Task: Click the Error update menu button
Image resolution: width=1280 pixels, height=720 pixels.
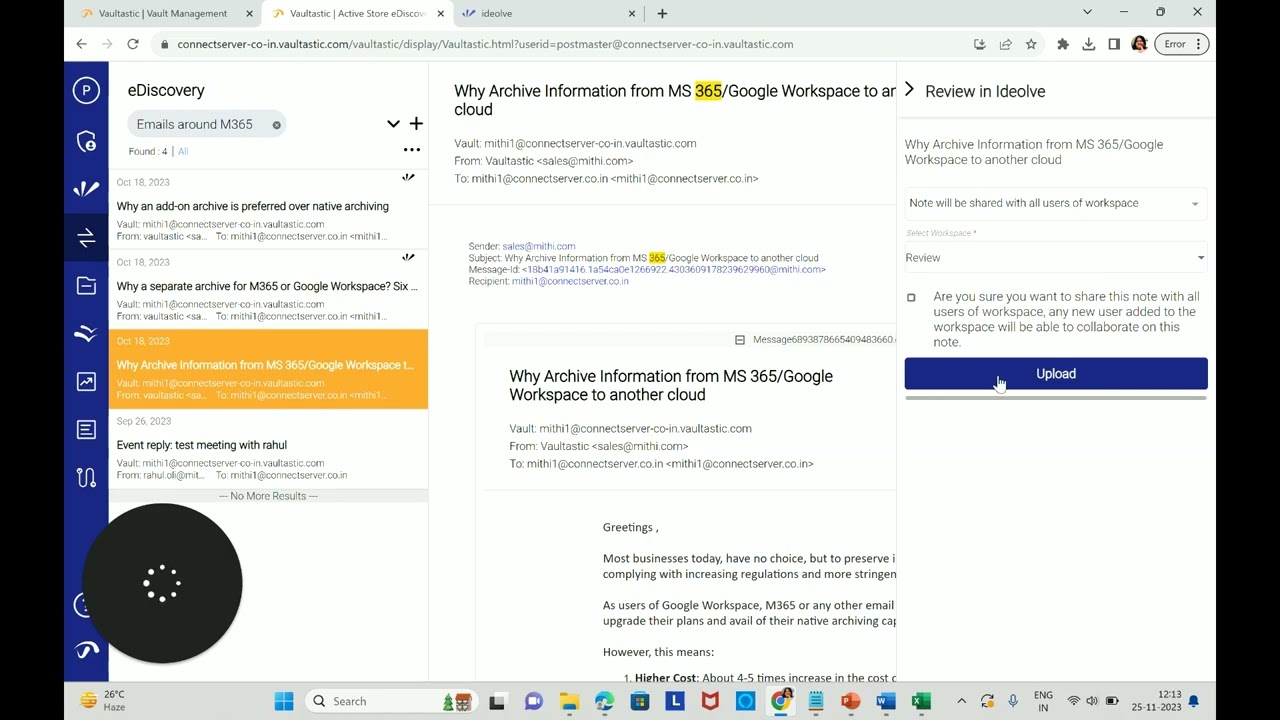Action: pos(1181,44)
